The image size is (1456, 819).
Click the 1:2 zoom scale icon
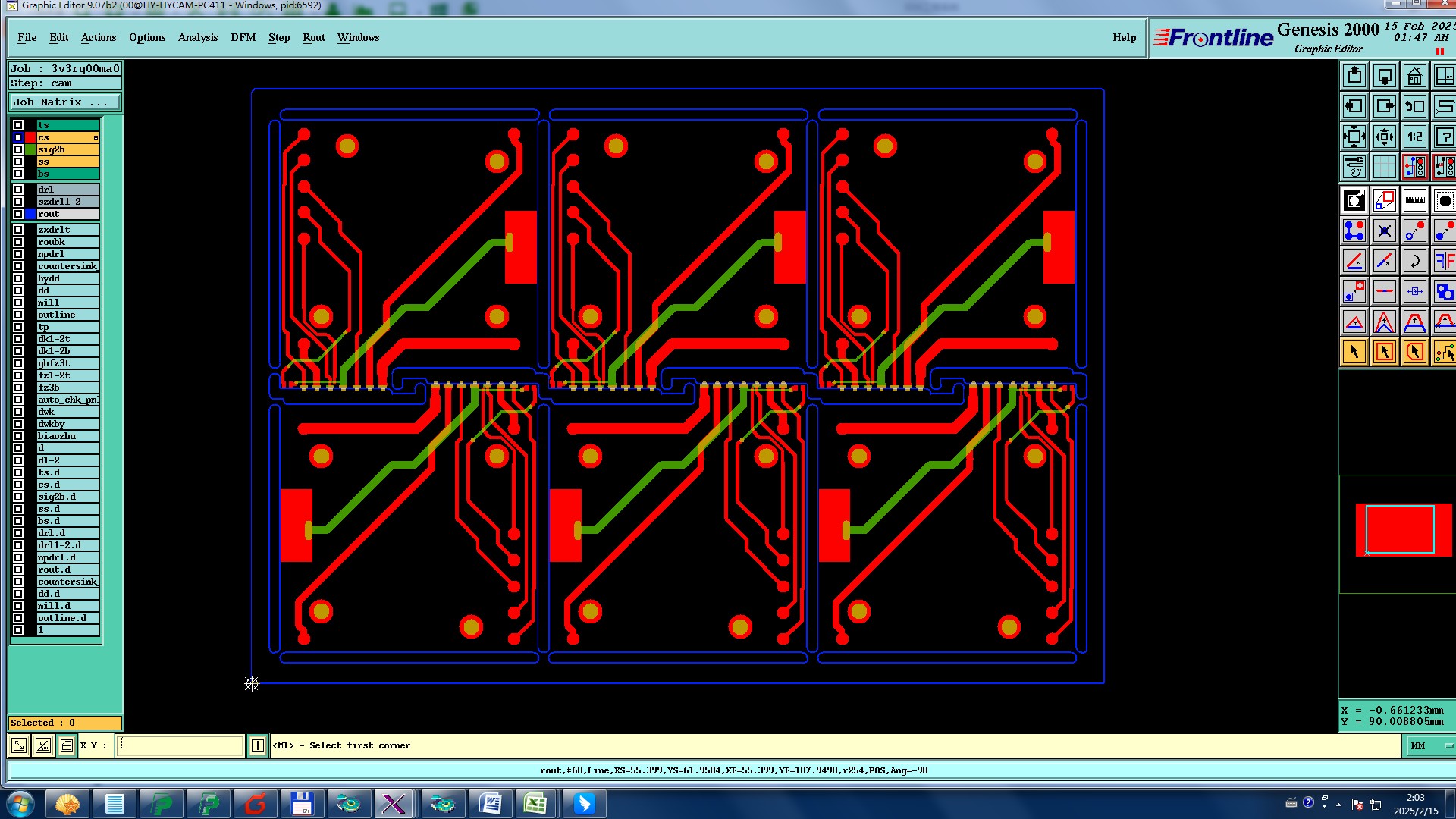(1414, 137)
